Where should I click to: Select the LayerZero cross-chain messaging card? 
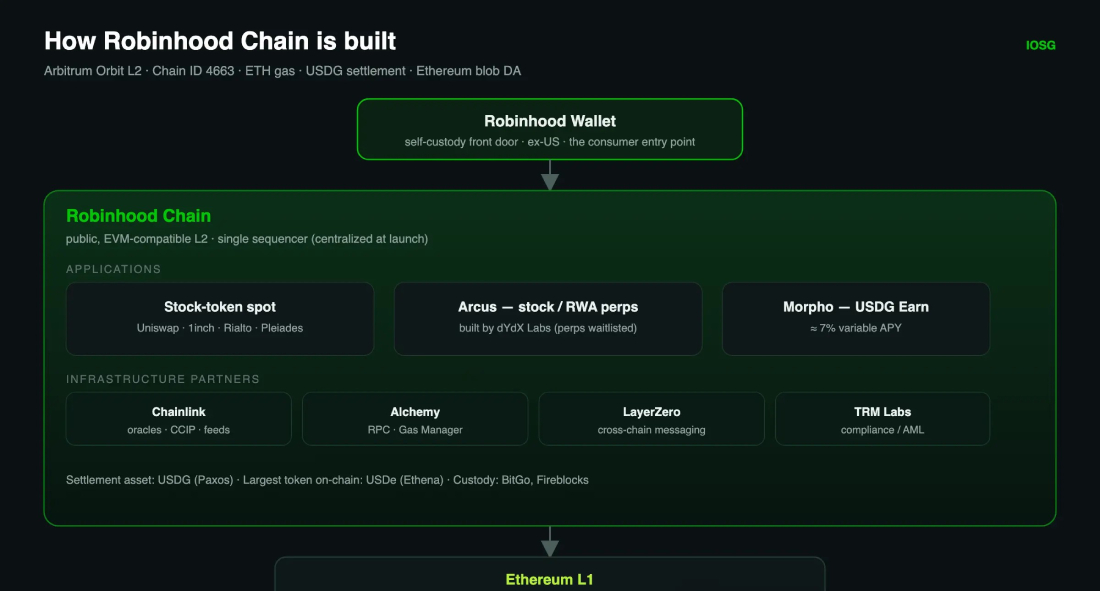point(652,419)
